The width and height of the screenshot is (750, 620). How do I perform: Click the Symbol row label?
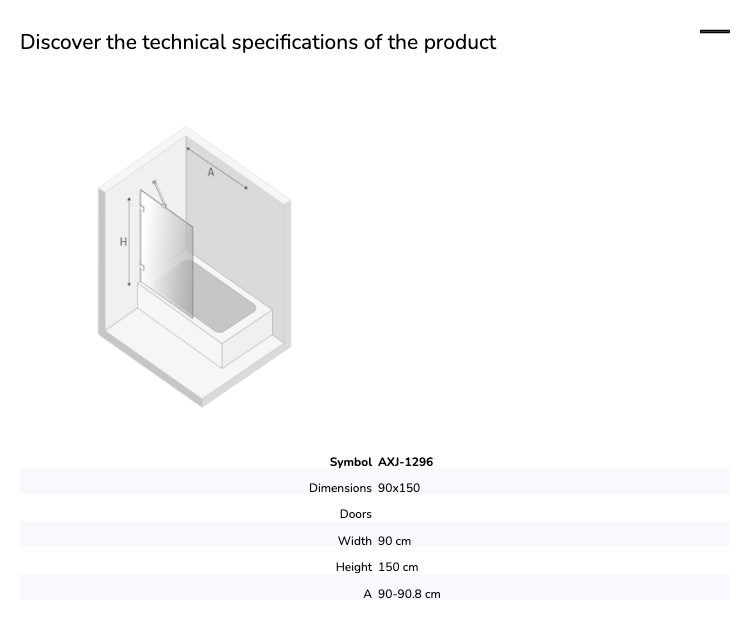point(351,462)
